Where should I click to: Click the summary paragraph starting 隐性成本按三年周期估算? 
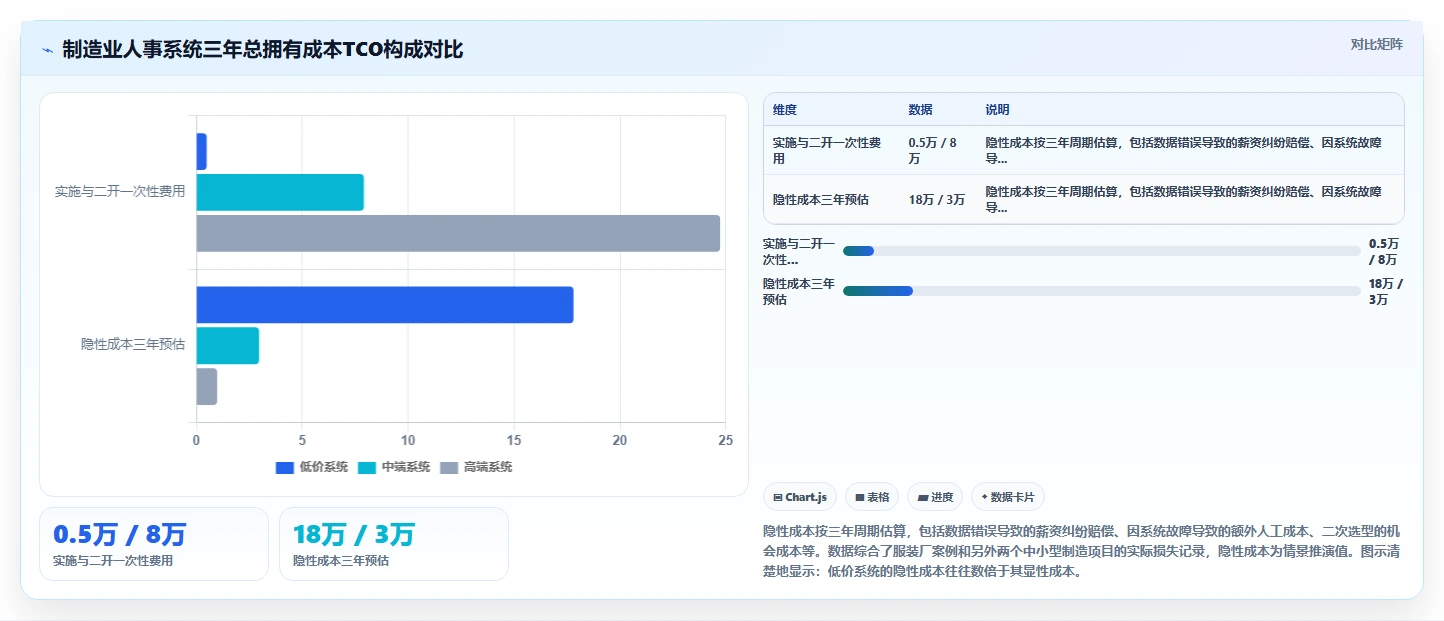coord(1082,551)
